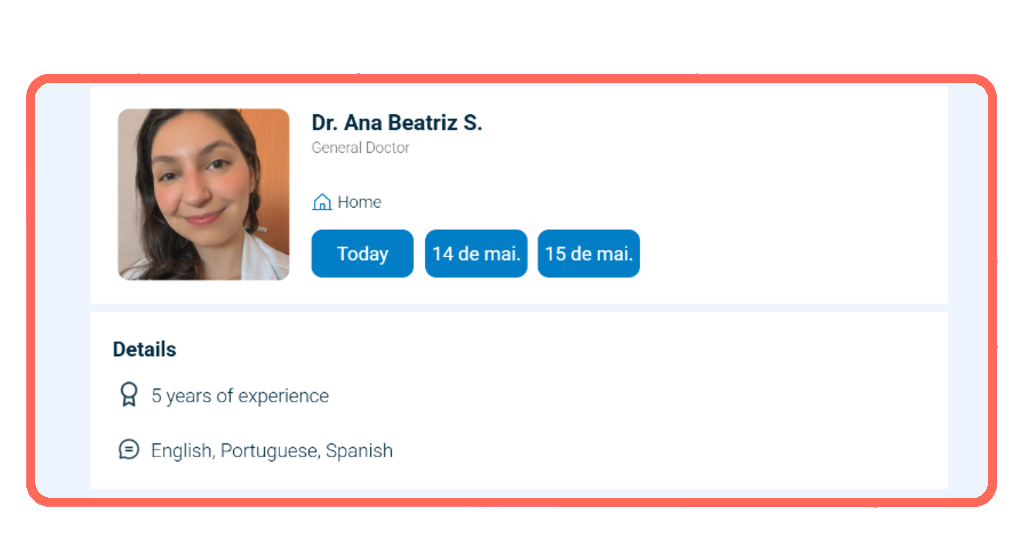Click the Dr. Ana Beatriz S. name heading
Image resolution: width=1024 pixels, height=536 pixels.
click(x=396, y=123)
